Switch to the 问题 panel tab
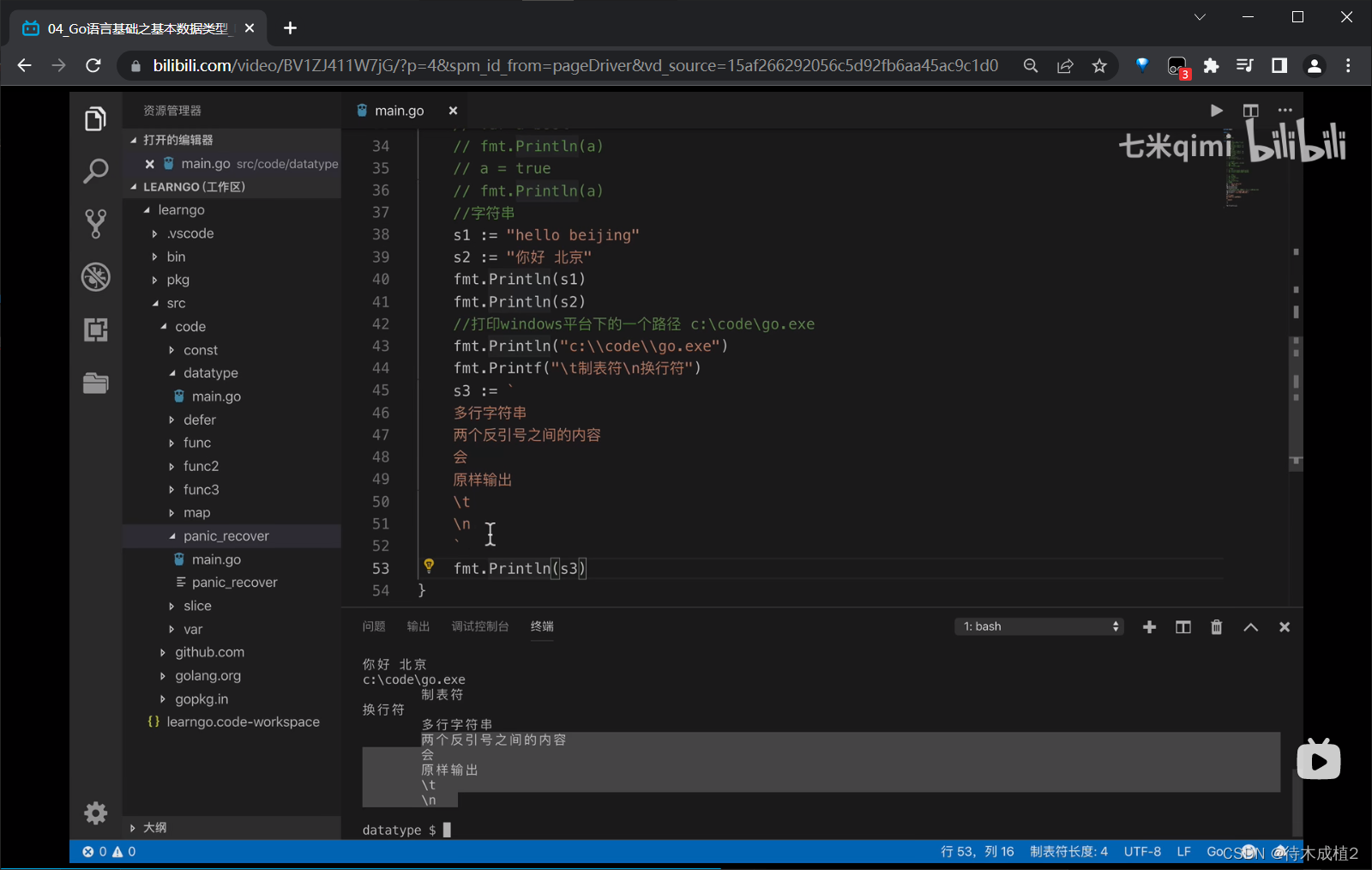Screen dimensions: 1372x870 click(374, 626)
